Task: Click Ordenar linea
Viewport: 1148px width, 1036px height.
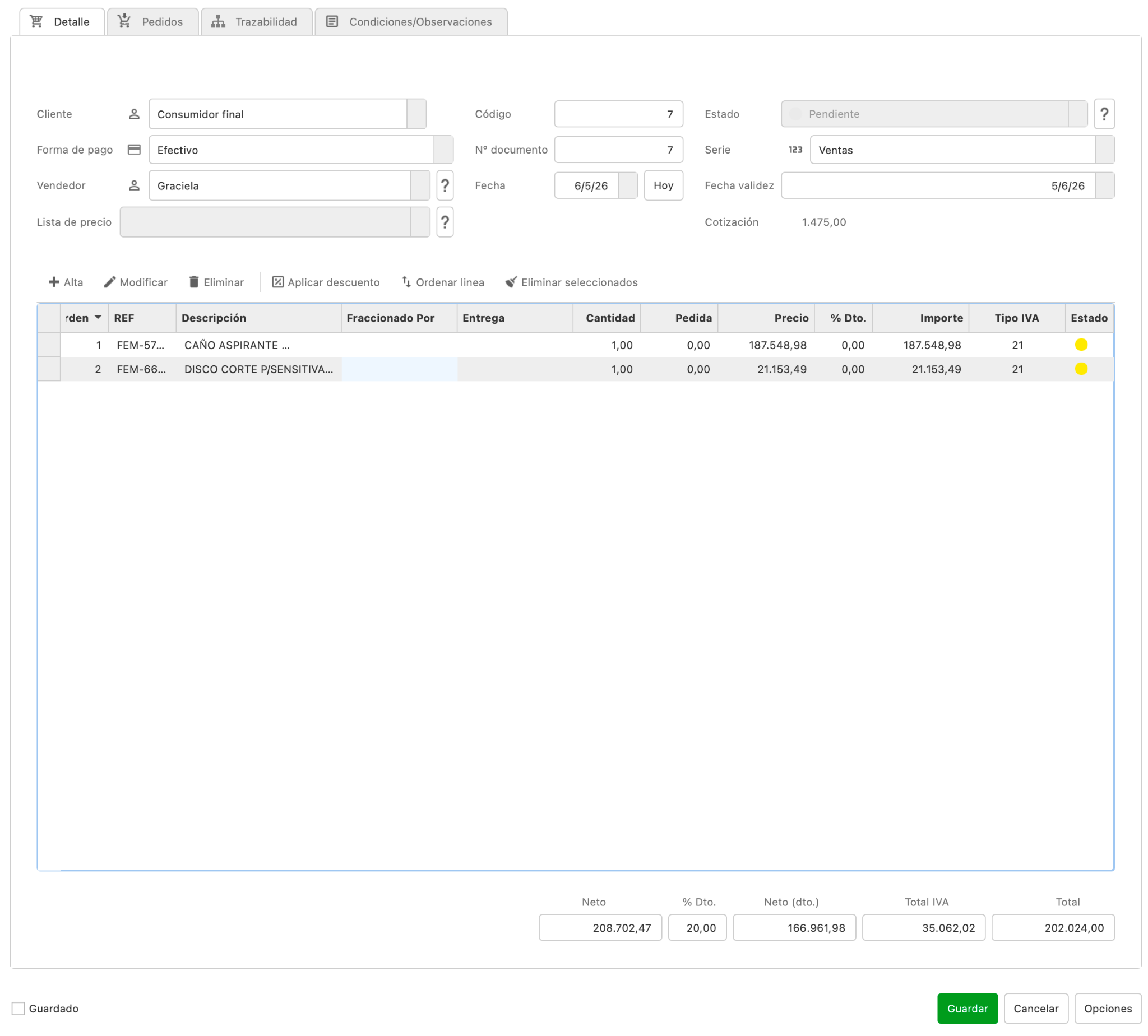Action: click(x=442, y=282)
